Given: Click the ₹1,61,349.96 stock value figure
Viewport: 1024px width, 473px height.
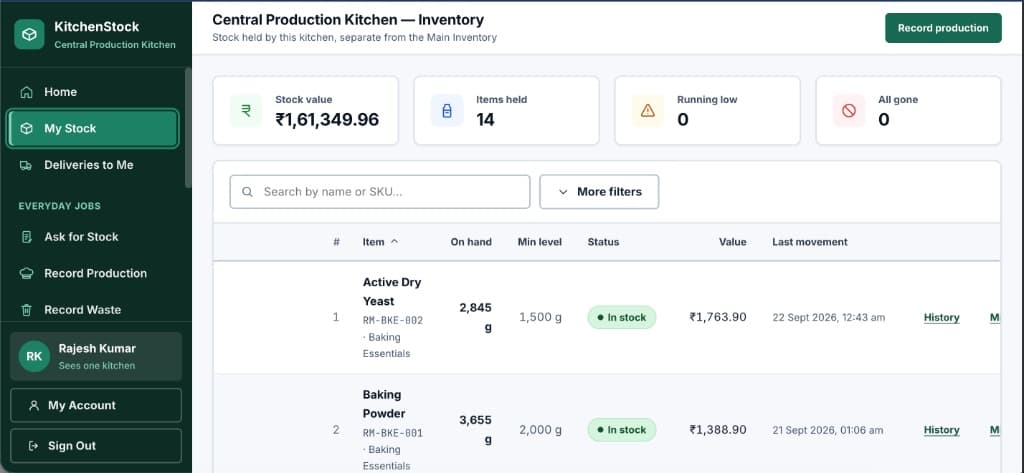Looking at the screenshot, I should [327, 120].
